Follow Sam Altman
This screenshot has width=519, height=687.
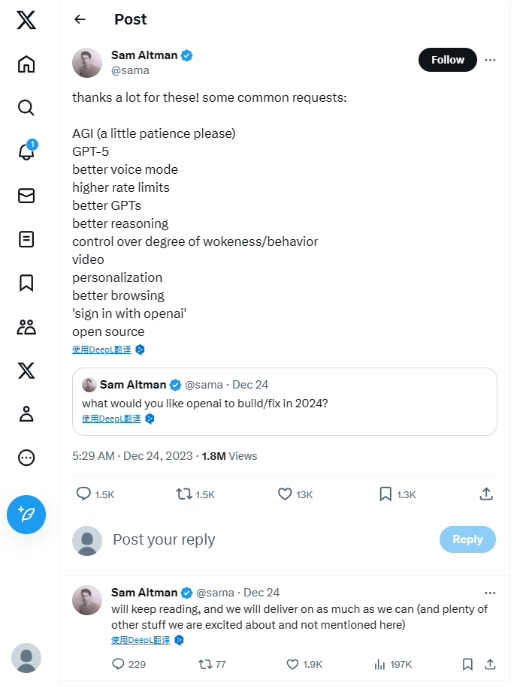pos(447,60)
